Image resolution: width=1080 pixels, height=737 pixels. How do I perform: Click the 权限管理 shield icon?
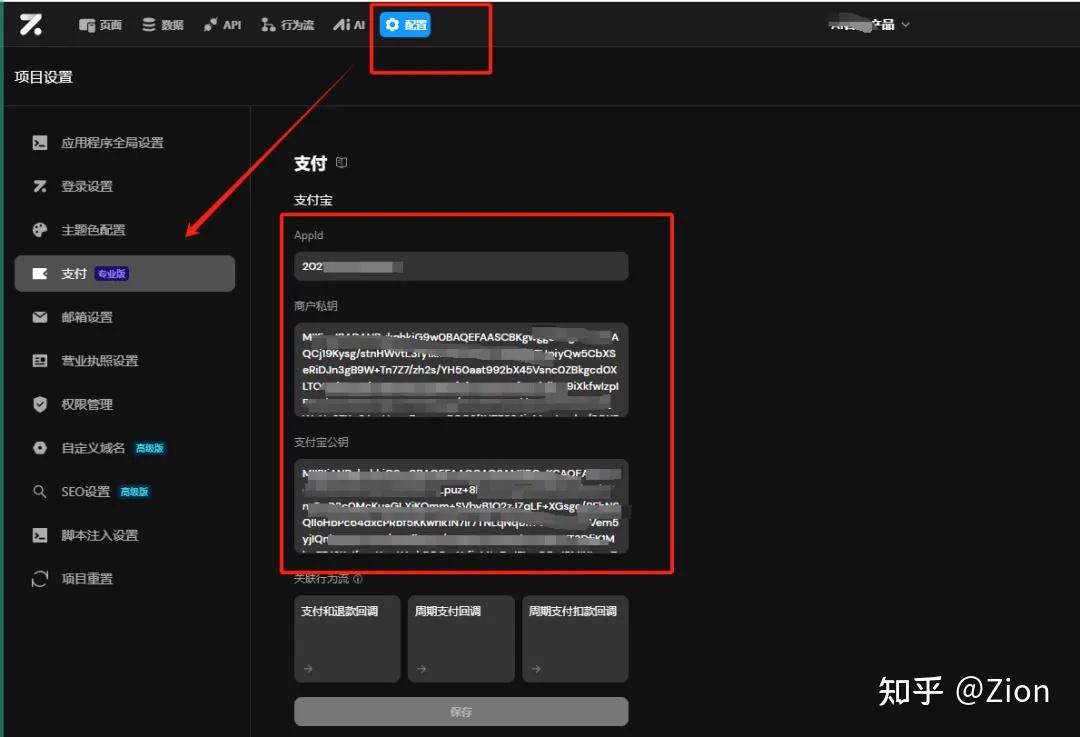point(40,404)
